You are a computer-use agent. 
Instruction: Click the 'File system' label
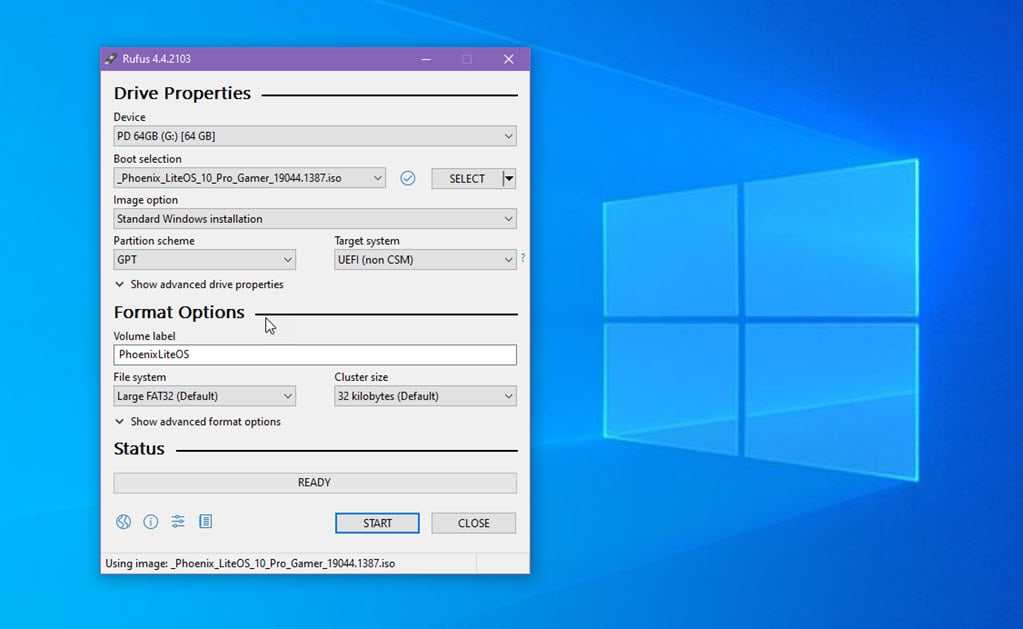tap(140, 377)
